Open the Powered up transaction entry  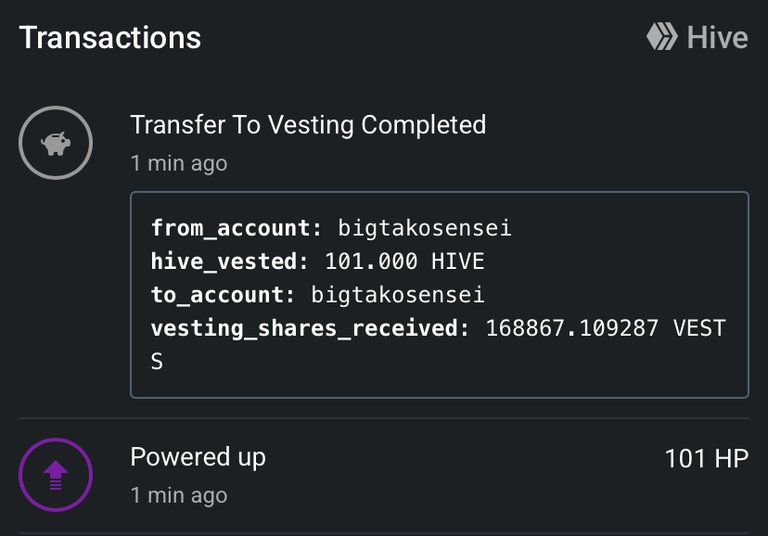pyautogui.click(x=384, y=475)
